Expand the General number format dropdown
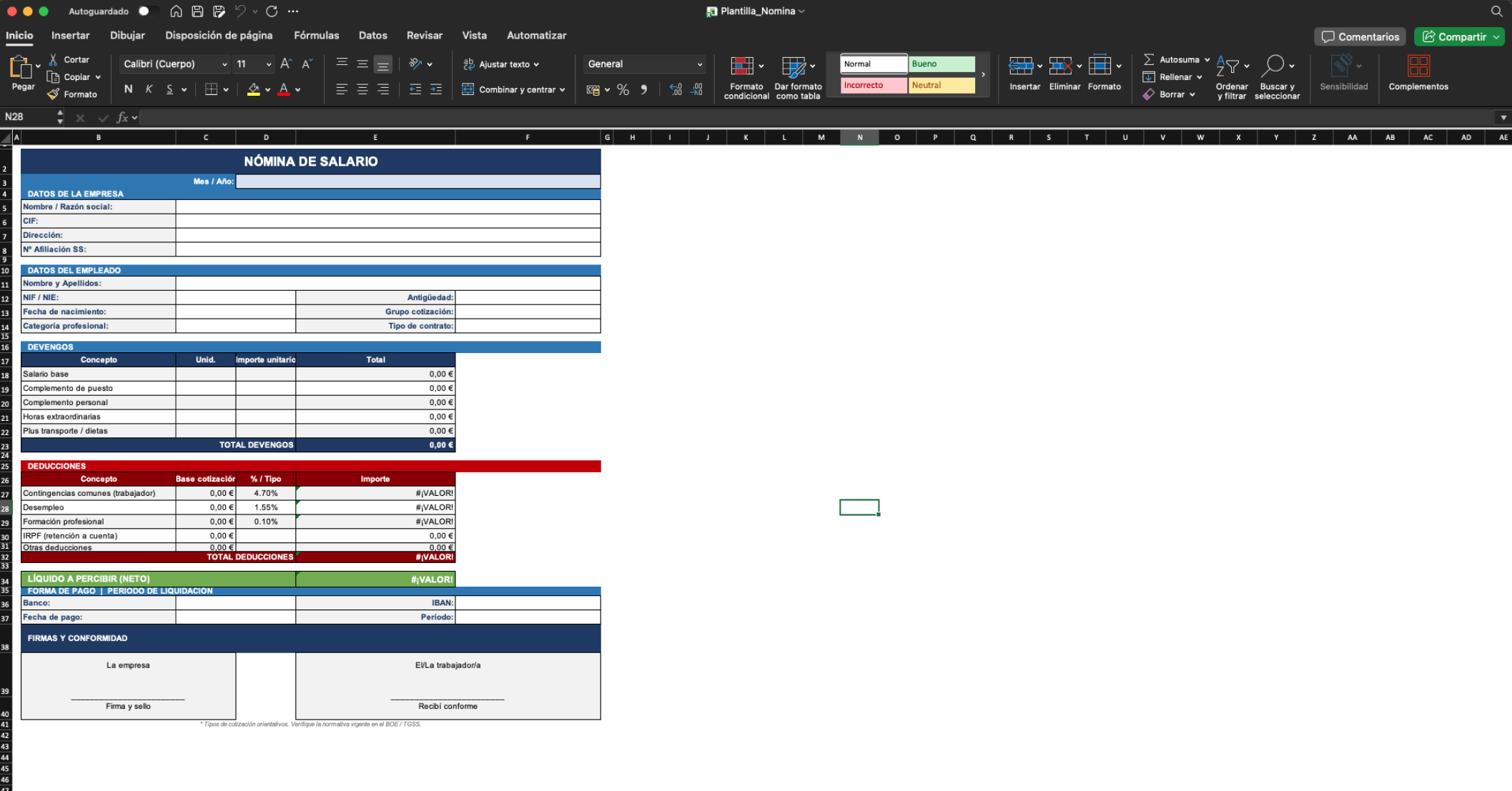This screenshot has height=791, width=1512. (x=699, y=64)
